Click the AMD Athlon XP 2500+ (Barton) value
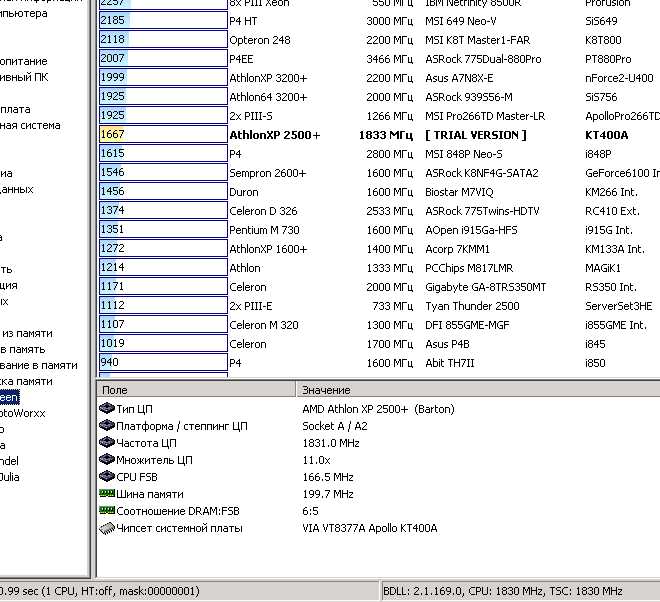The image size is (660, 602). tap(378, 409)
